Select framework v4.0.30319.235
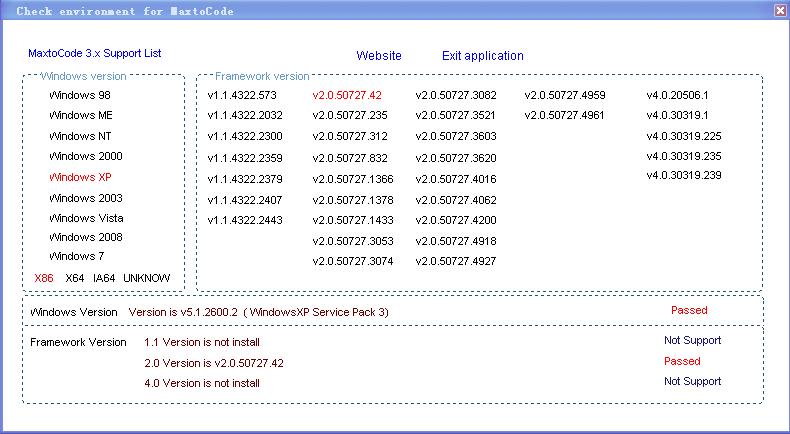 pos(684,156)
